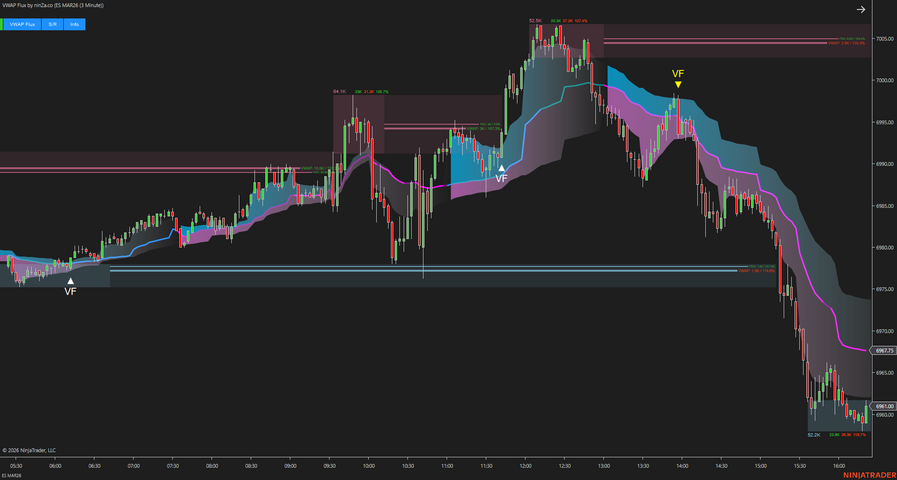897x480 pixels.
Task: Click the 52.2K volume label at bottom right
Action: point(814,435)
